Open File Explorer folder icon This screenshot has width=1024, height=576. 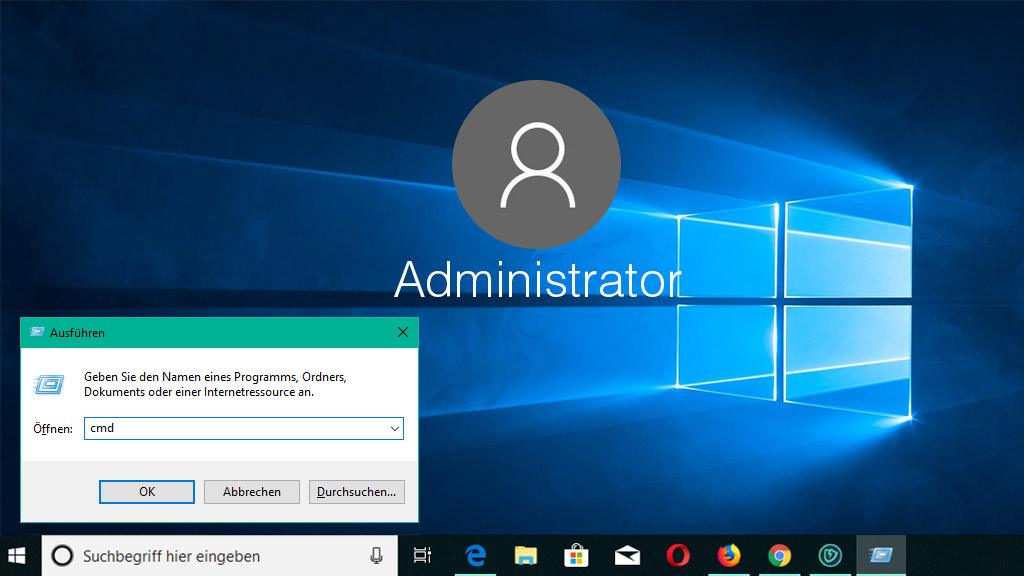point(526,556)
